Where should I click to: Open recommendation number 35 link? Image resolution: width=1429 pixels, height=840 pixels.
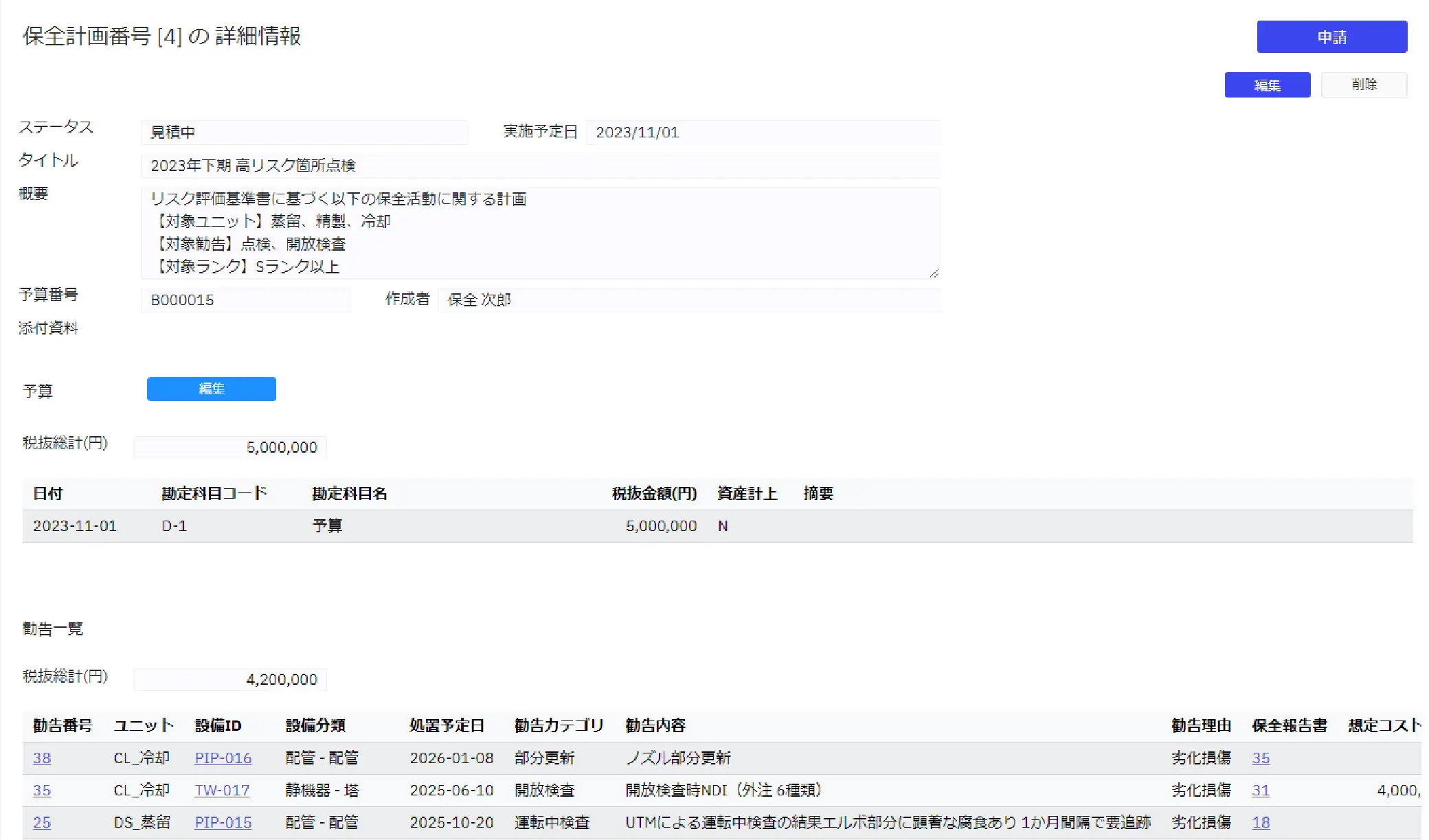click(42, 791)
